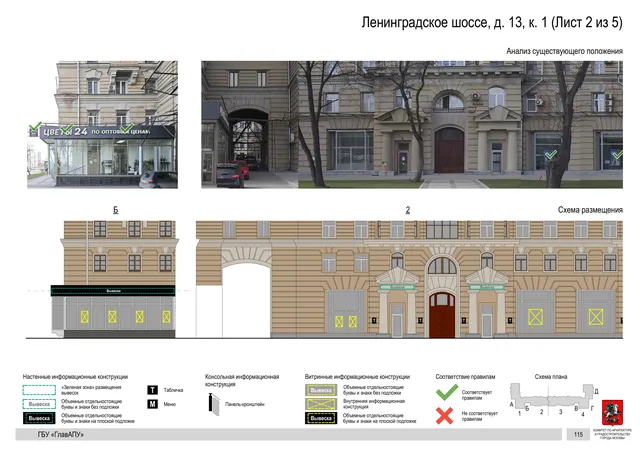This screenshot has height=453, width=640.
Task: Select the Панель-кронштейн bracket panel icon
Action: pyautogui.click(x=214, y=404)
